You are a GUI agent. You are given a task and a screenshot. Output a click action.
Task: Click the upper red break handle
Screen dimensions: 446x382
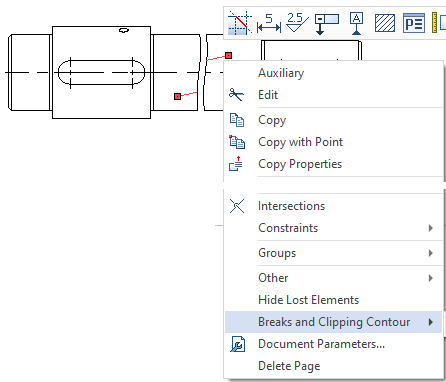(x=228, y=55)
